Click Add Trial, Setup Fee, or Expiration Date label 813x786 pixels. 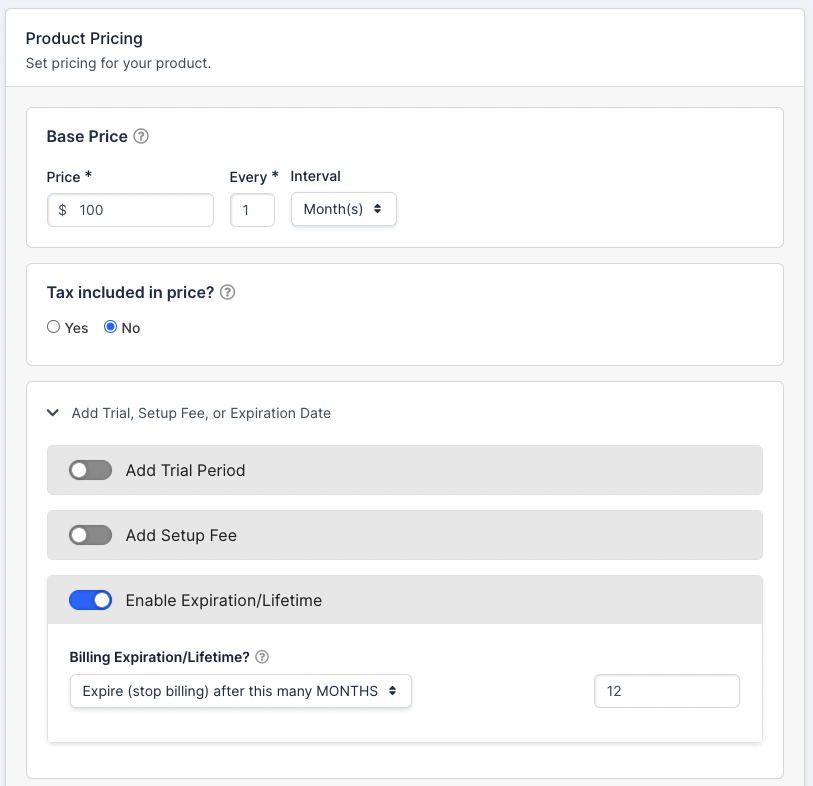click(x=201, y=412)
